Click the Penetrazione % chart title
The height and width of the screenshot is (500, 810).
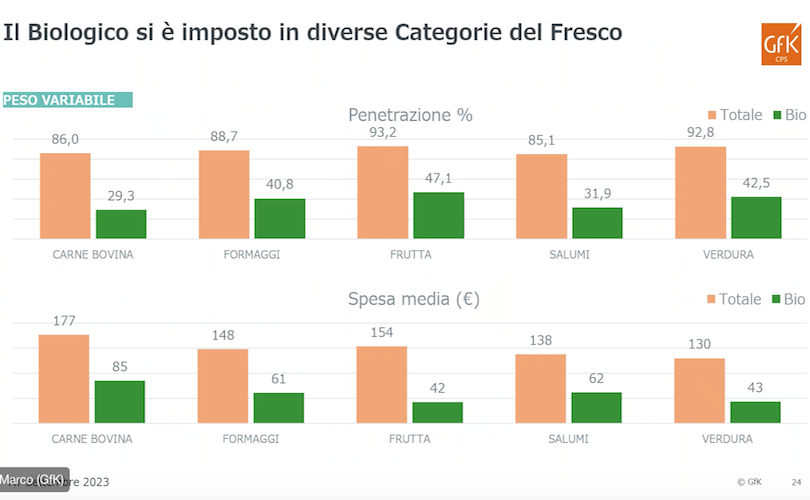click(410, 115)
